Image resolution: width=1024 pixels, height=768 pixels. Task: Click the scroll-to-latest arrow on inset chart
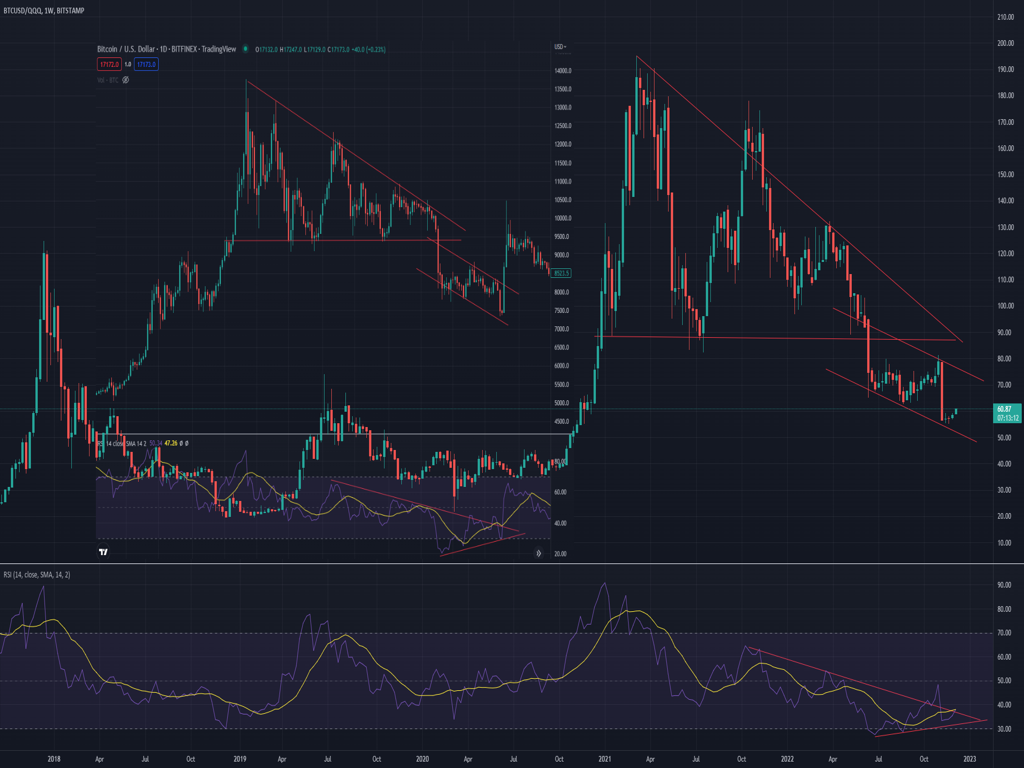click(x=538, y=552)
